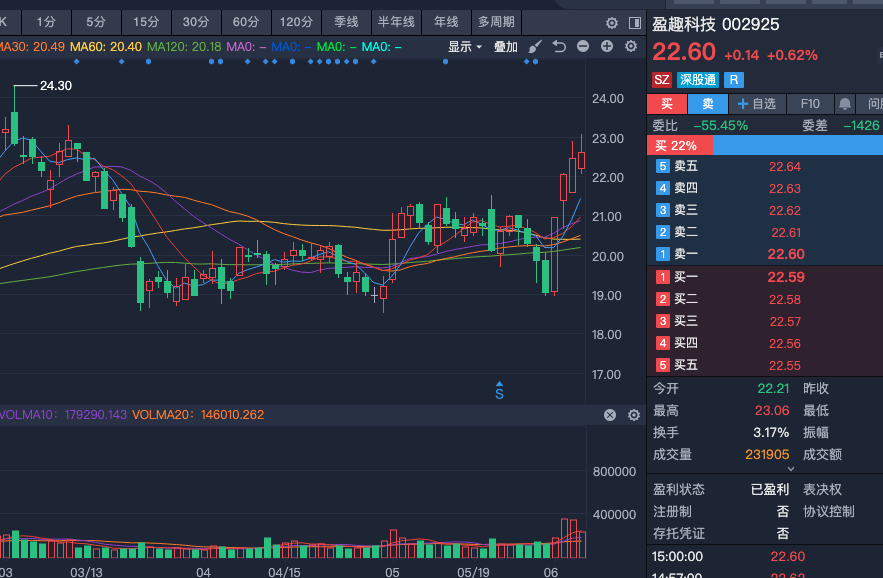The image size is (883, 578).
Task: Click the 24.30 high price label
Action: [56, 86]
